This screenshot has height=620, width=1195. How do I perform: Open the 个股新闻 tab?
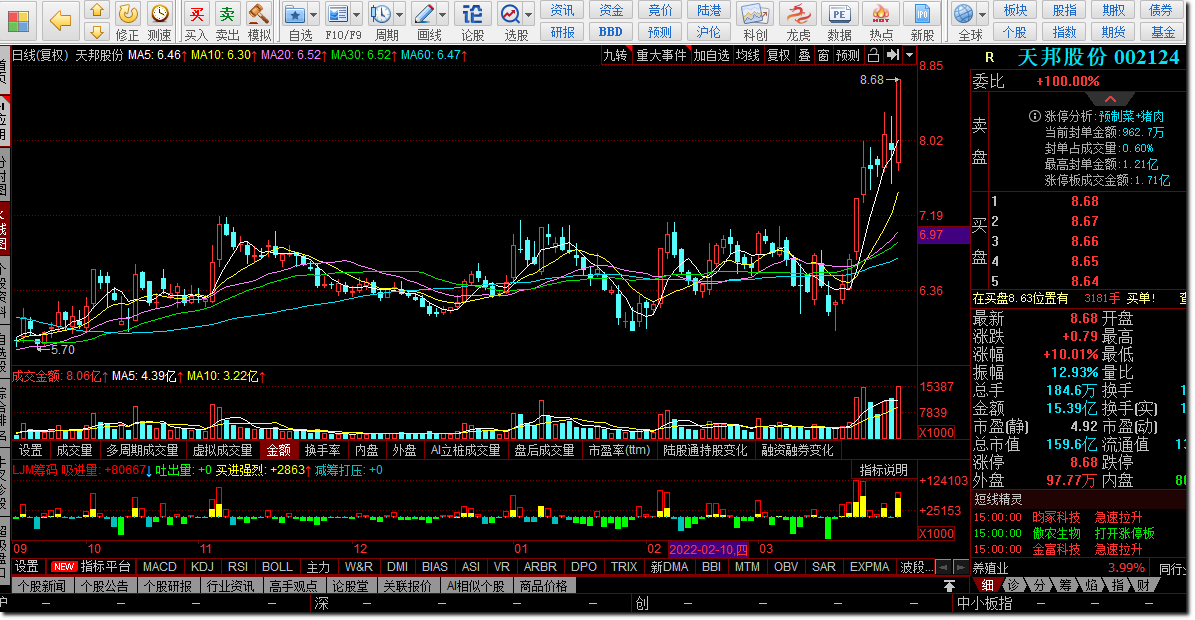click(43, 586)
